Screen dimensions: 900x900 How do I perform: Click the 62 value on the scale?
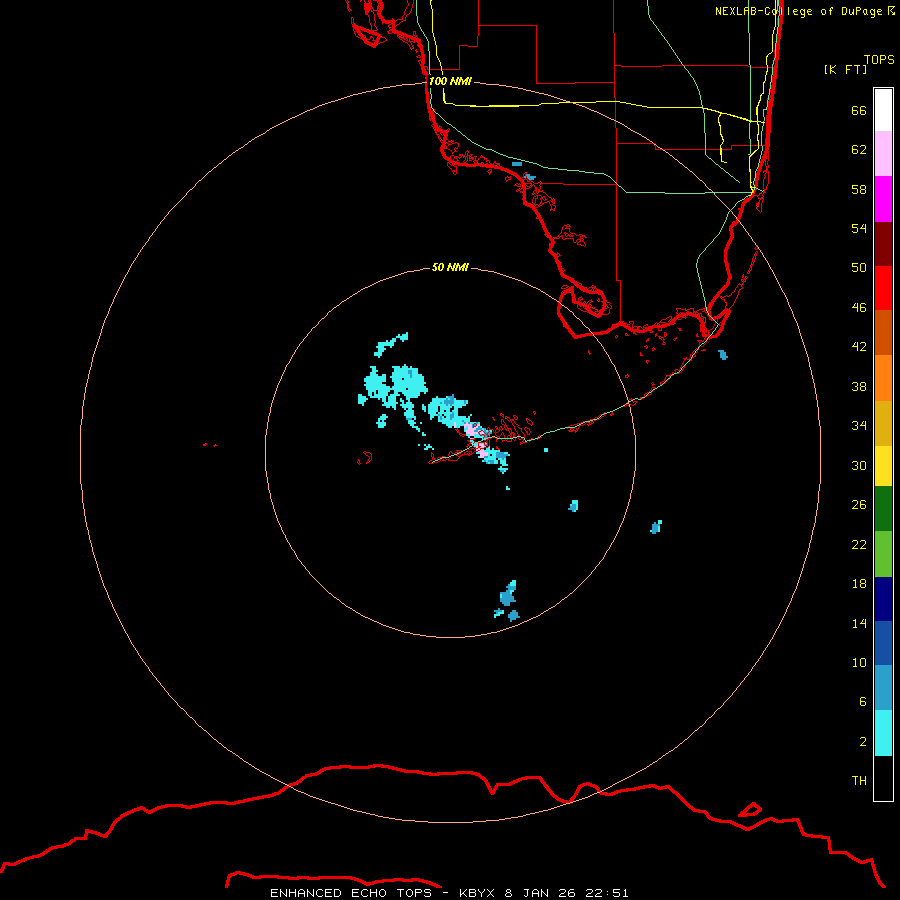coord(859,150)
